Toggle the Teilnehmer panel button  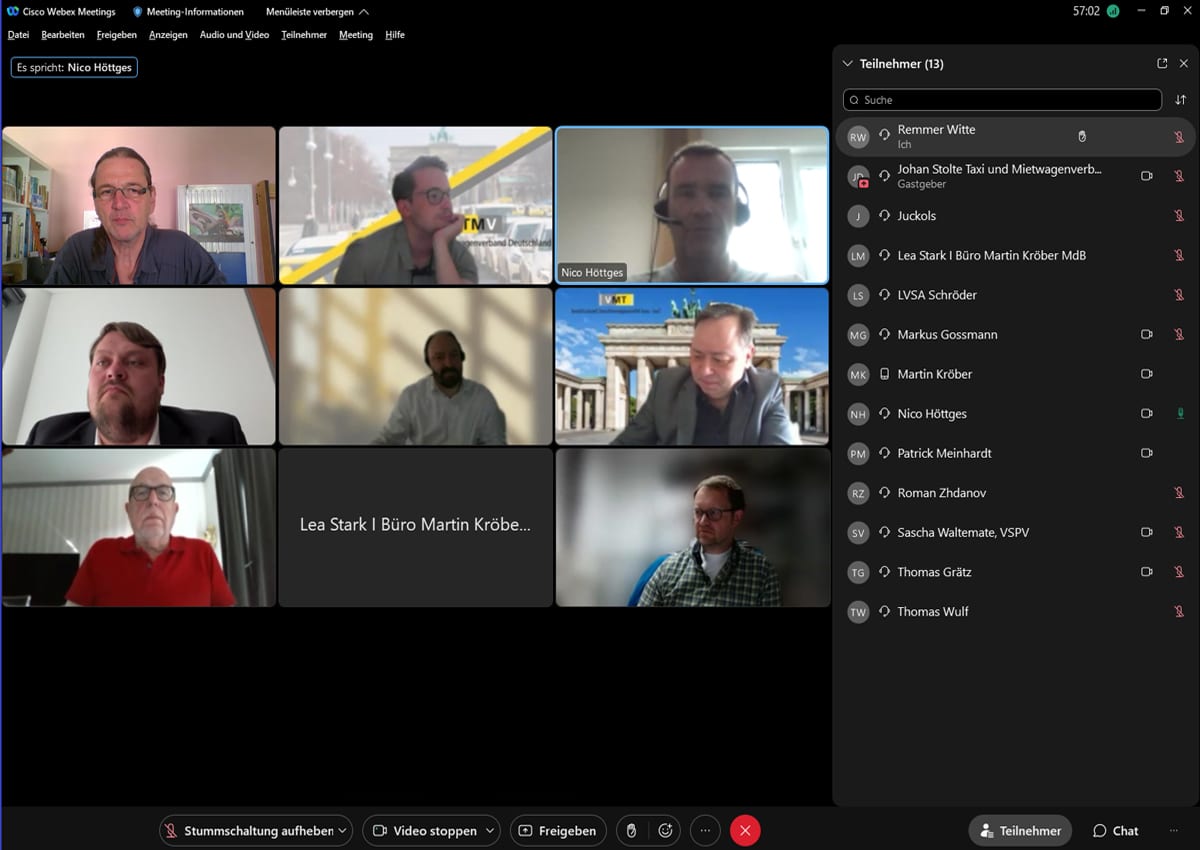pos(1020,830)
